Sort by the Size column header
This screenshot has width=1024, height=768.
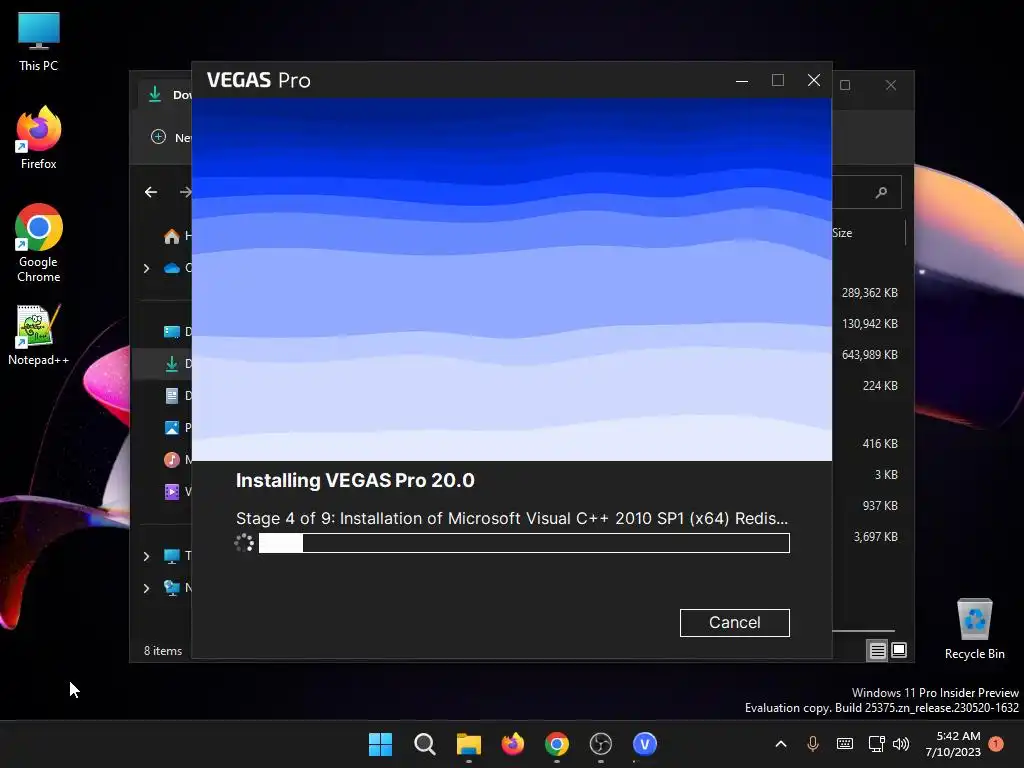point(842,233)
